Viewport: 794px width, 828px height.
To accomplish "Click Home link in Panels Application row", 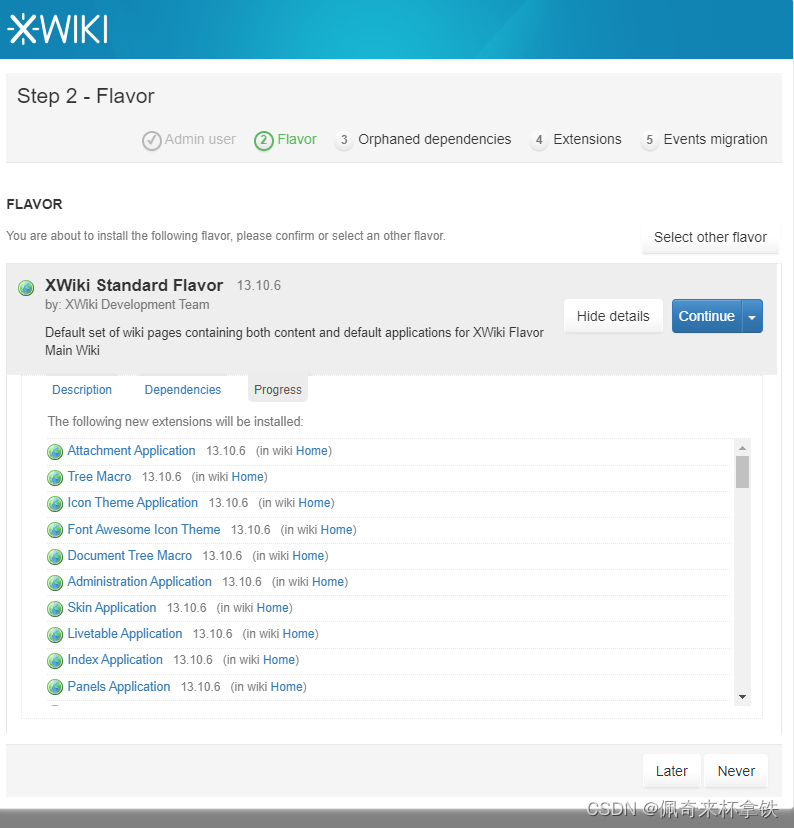I will (x=287, y=686).
